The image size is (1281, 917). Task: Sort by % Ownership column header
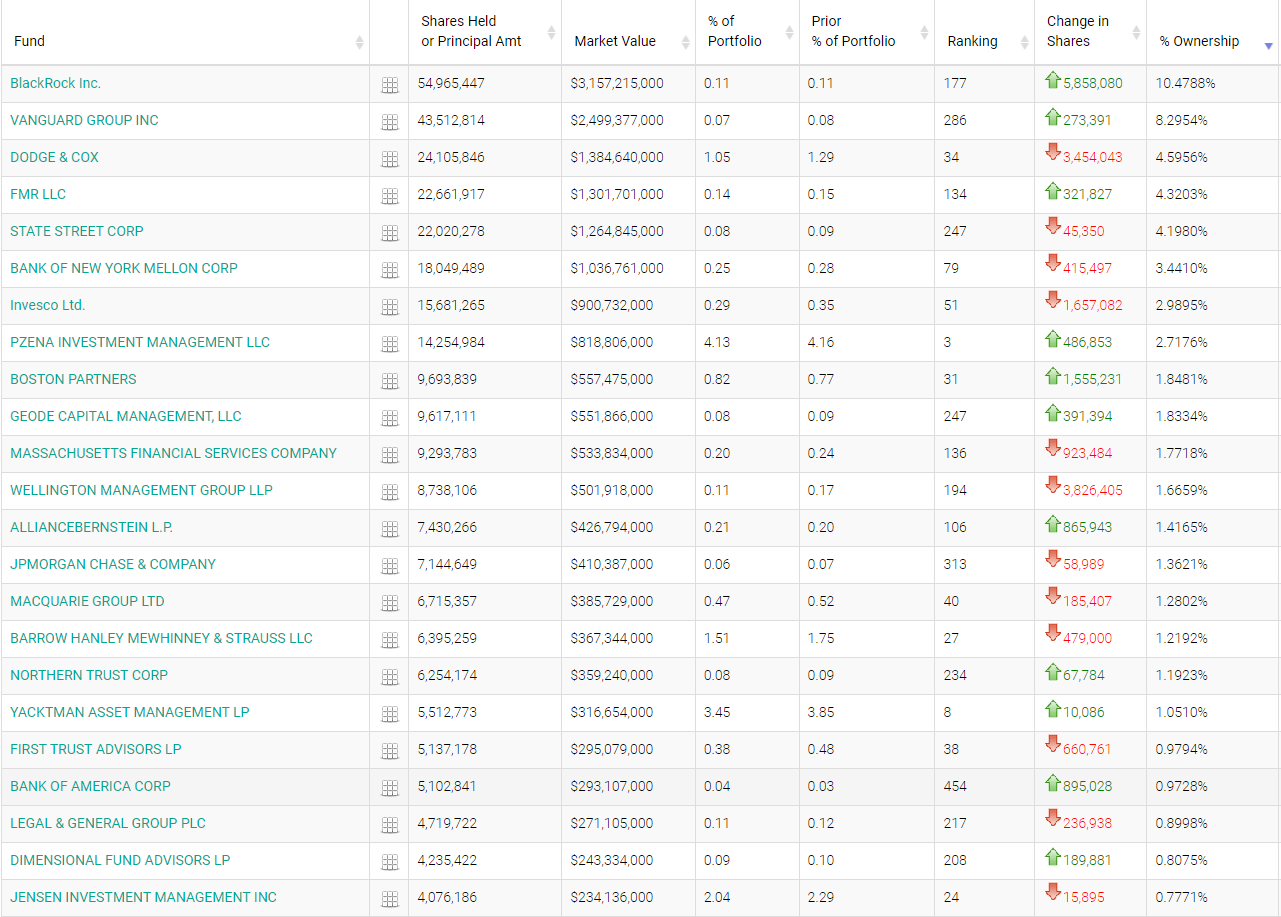tap(1213, 33)
